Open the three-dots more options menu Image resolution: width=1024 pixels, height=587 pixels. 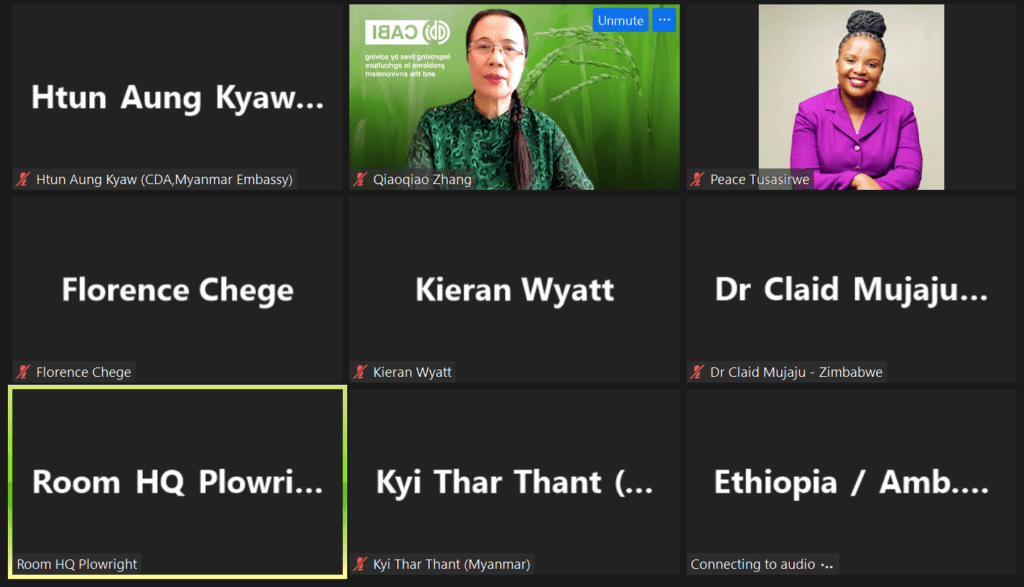tap(664, 20)
